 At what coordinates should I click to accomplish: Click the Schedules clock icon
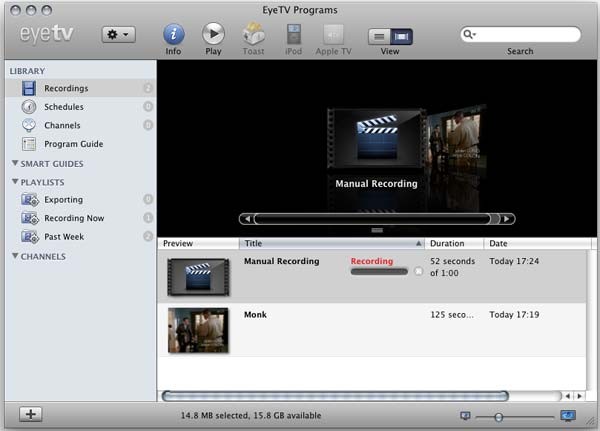click(29, 106)
